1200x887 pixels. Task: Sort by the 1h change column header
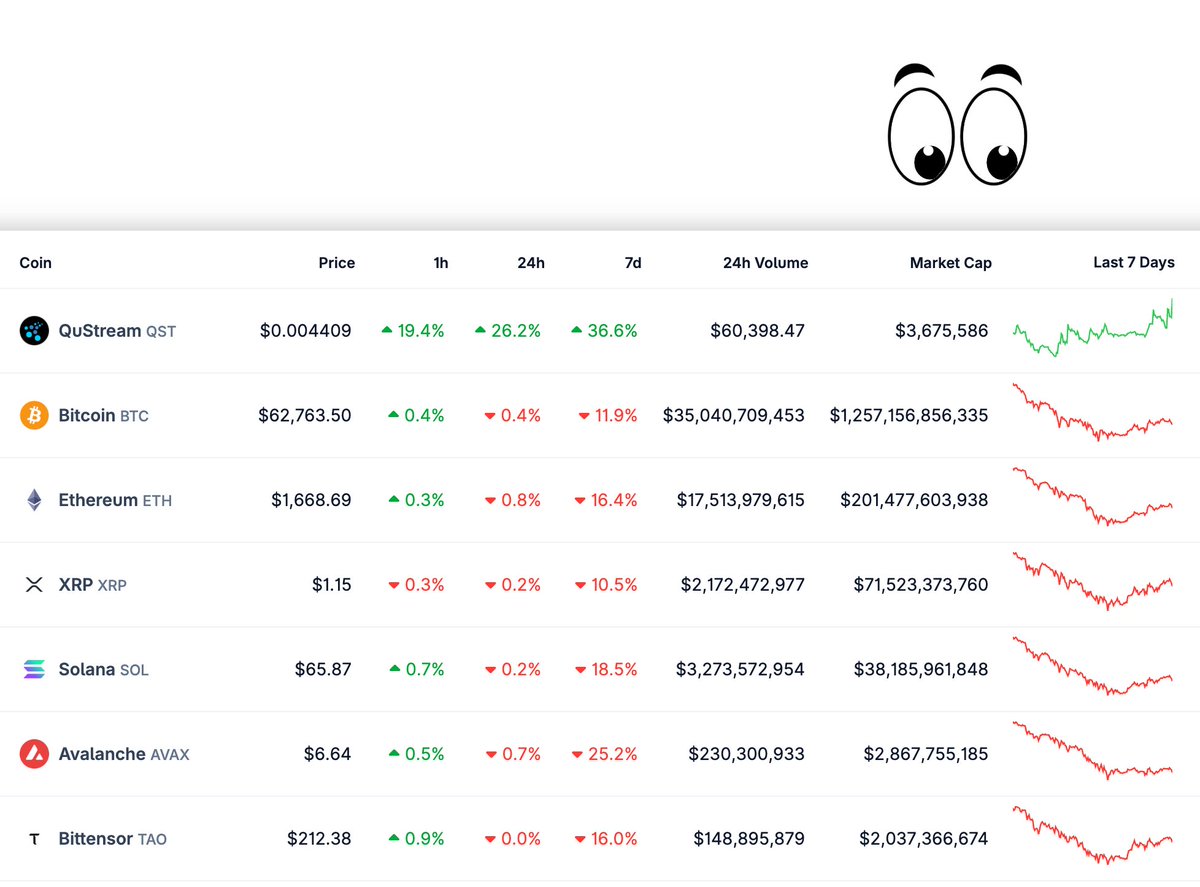coord(441,263)
